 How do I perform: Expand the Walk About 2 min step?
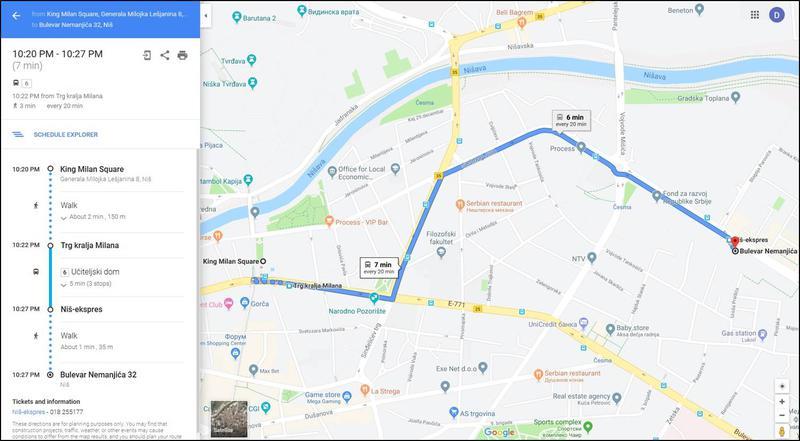pyautogui.click(x=93, y=217)
